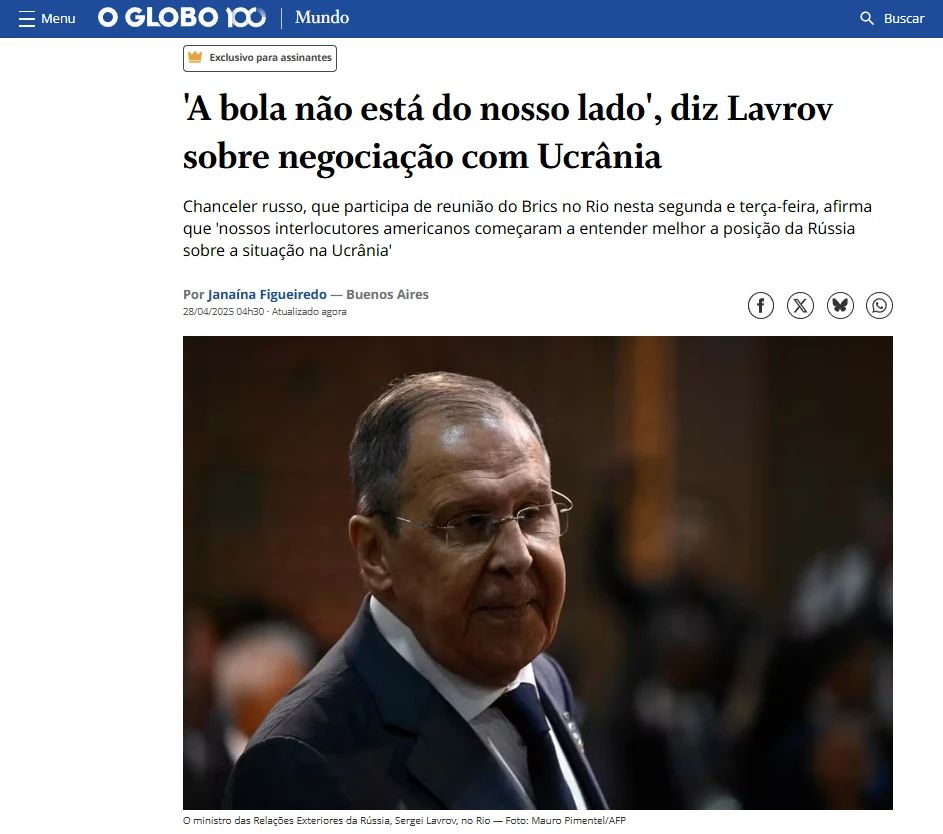Share article on Bluesky
This screenshot has width=943, height=834.
(x=840, y=305)
